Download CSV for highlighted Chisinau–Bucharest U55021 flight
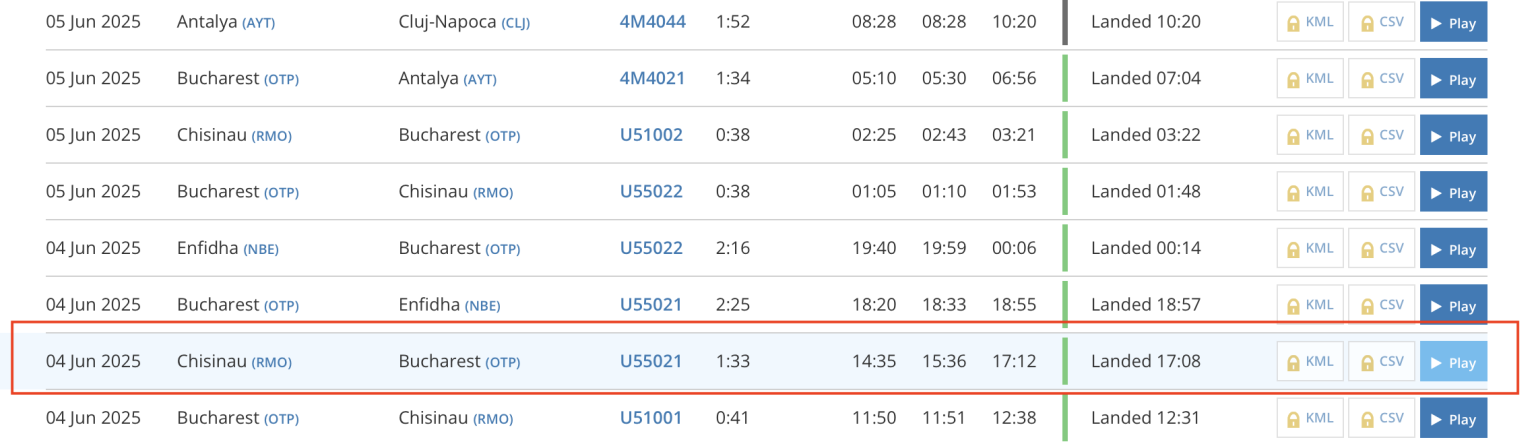Image resolution: width=1536 pixels, height=444 pixels. pyautogui.click(x=1381, y=362)
